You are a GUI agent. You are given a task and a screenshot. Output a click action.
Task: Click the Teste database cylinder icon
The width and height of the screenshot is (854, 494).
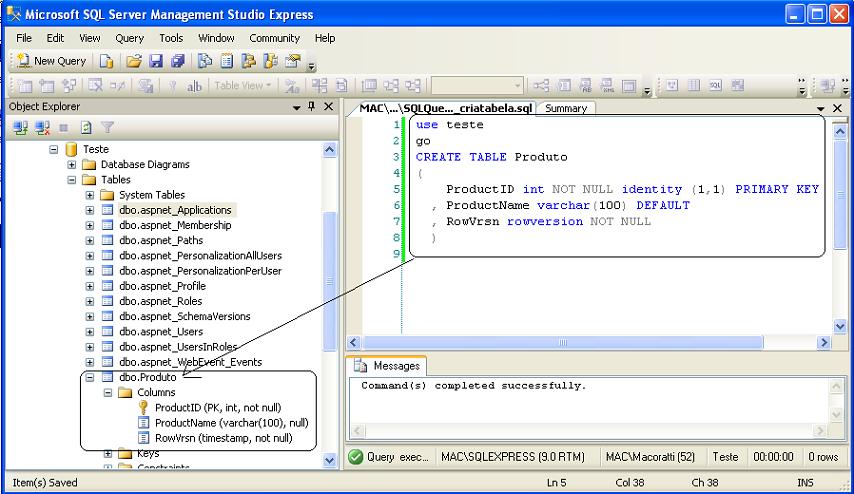tap(71, 149)
